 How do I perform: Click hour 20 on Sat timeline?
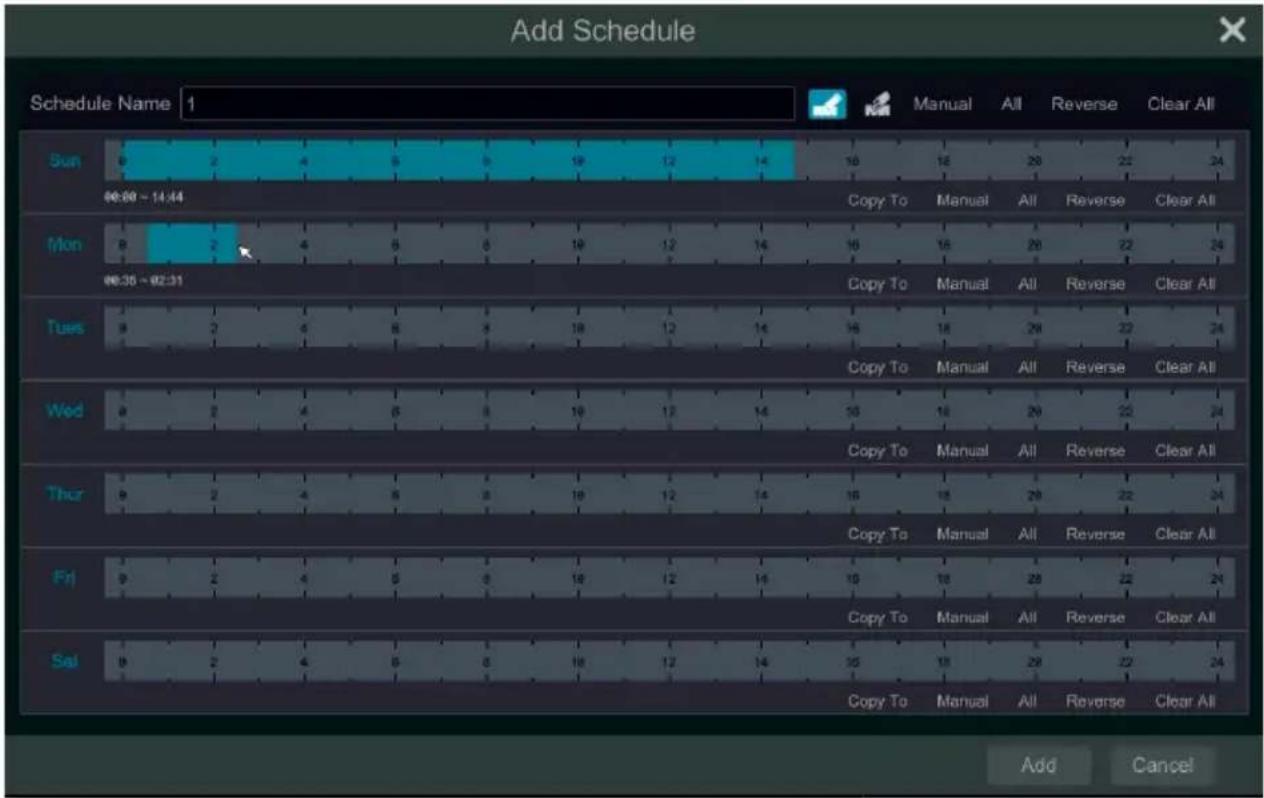(1035, 662)
